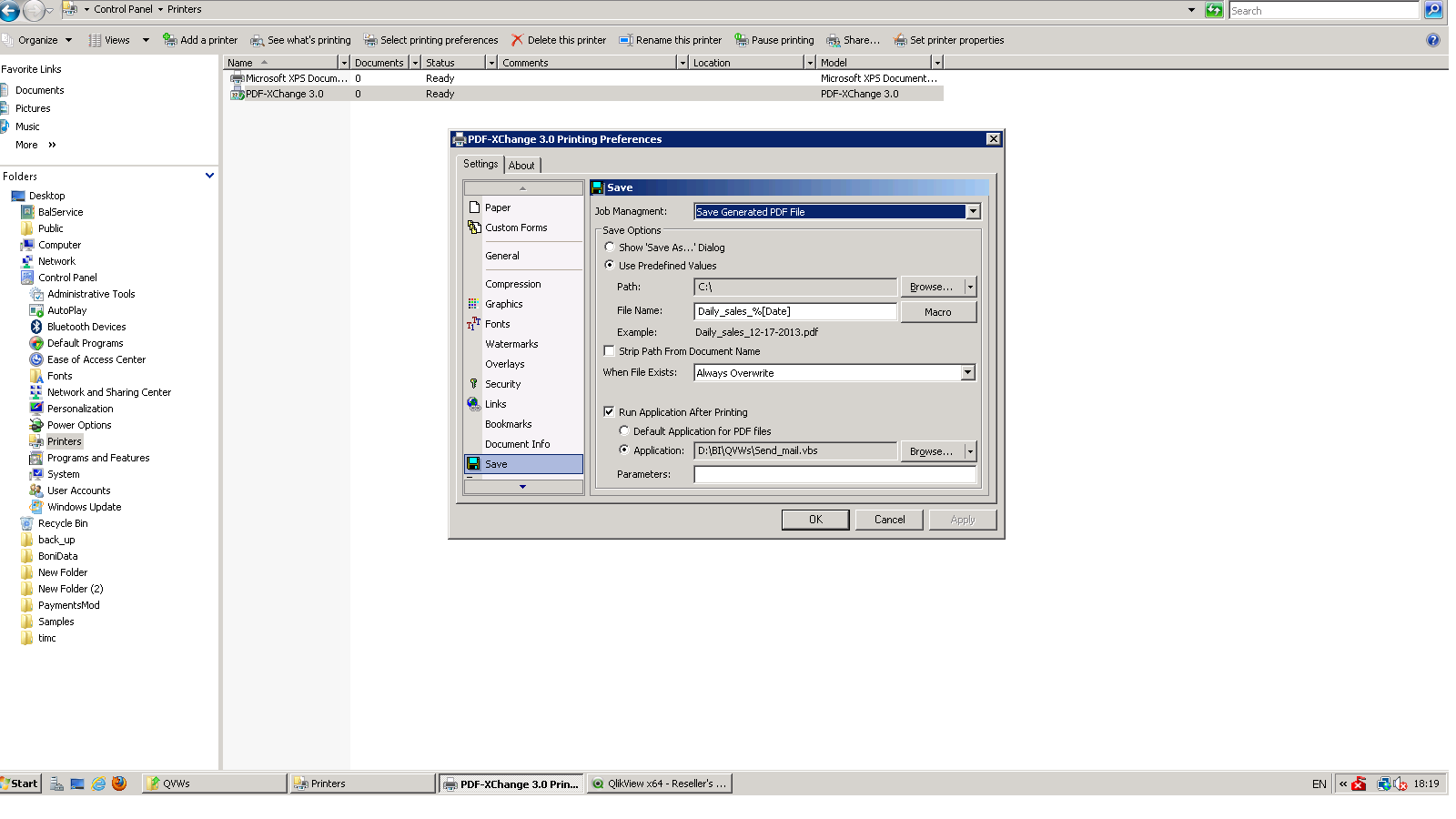Click the Security key icon
Image resolution: width=1456 pixels, height=819 pixels.
[473, 384]
